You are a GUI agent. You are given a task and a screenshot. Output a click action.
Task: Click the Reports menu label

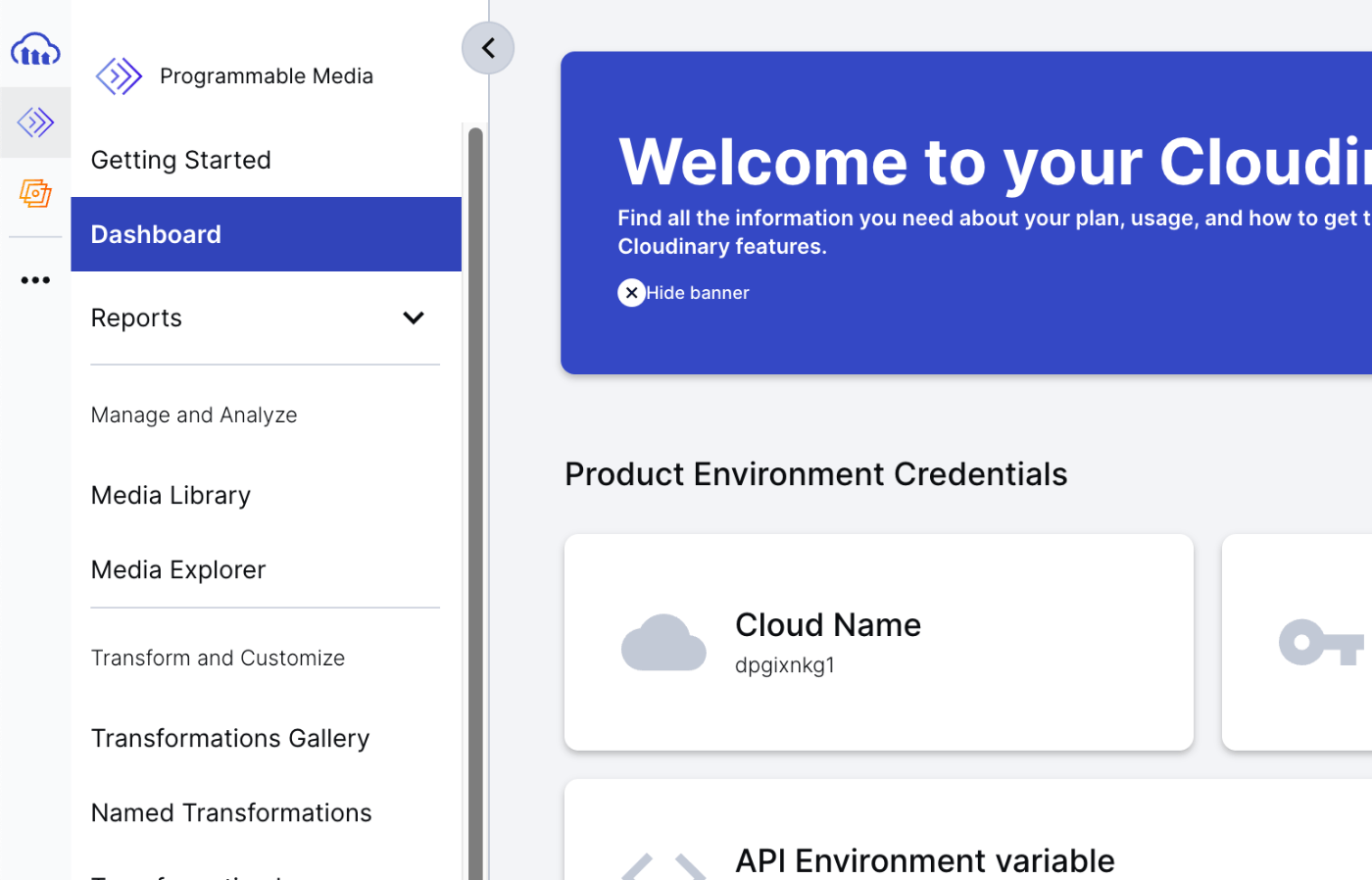(136, 318)
